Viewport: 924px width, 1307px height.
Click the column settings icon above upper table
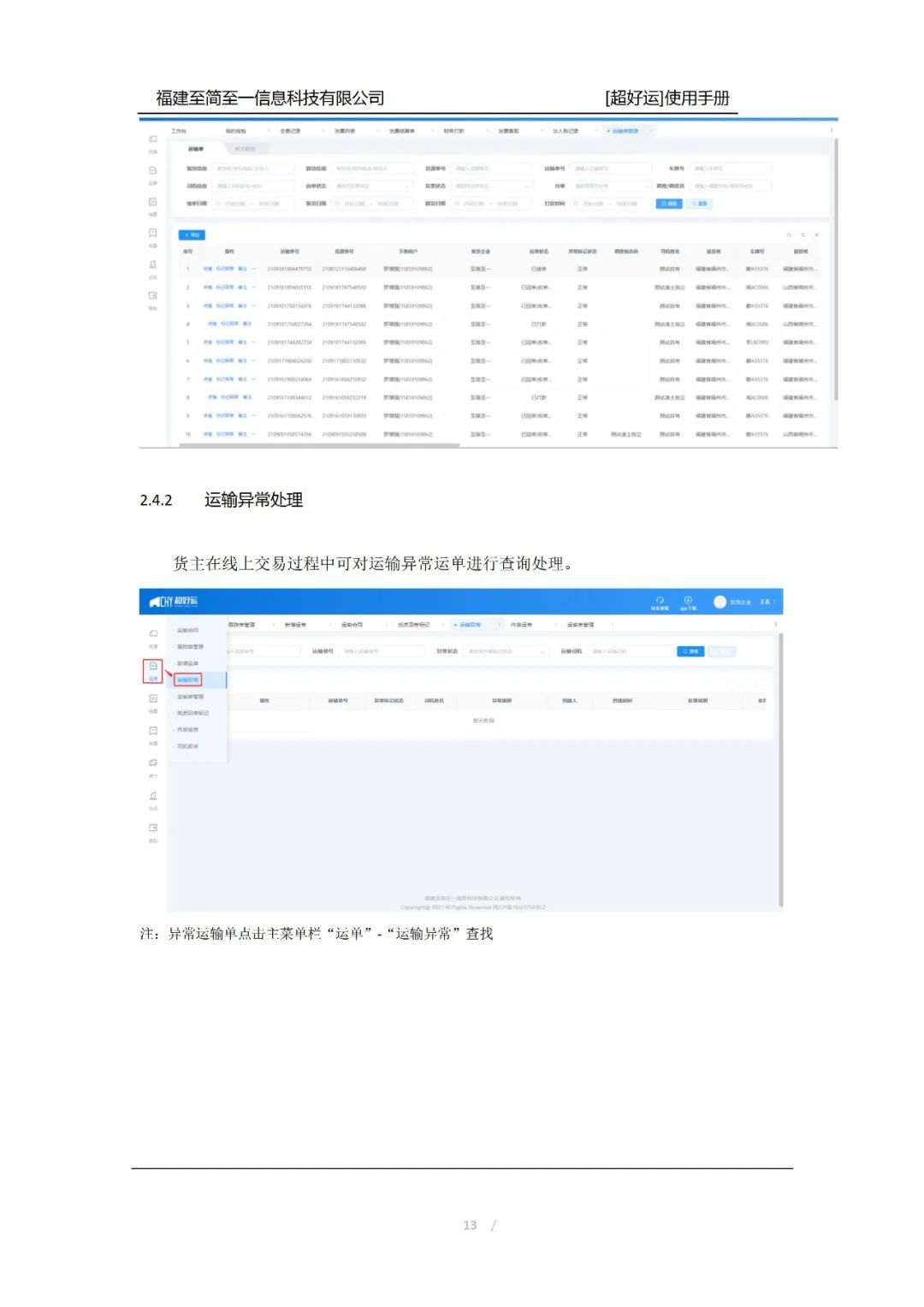click(816, 235)
